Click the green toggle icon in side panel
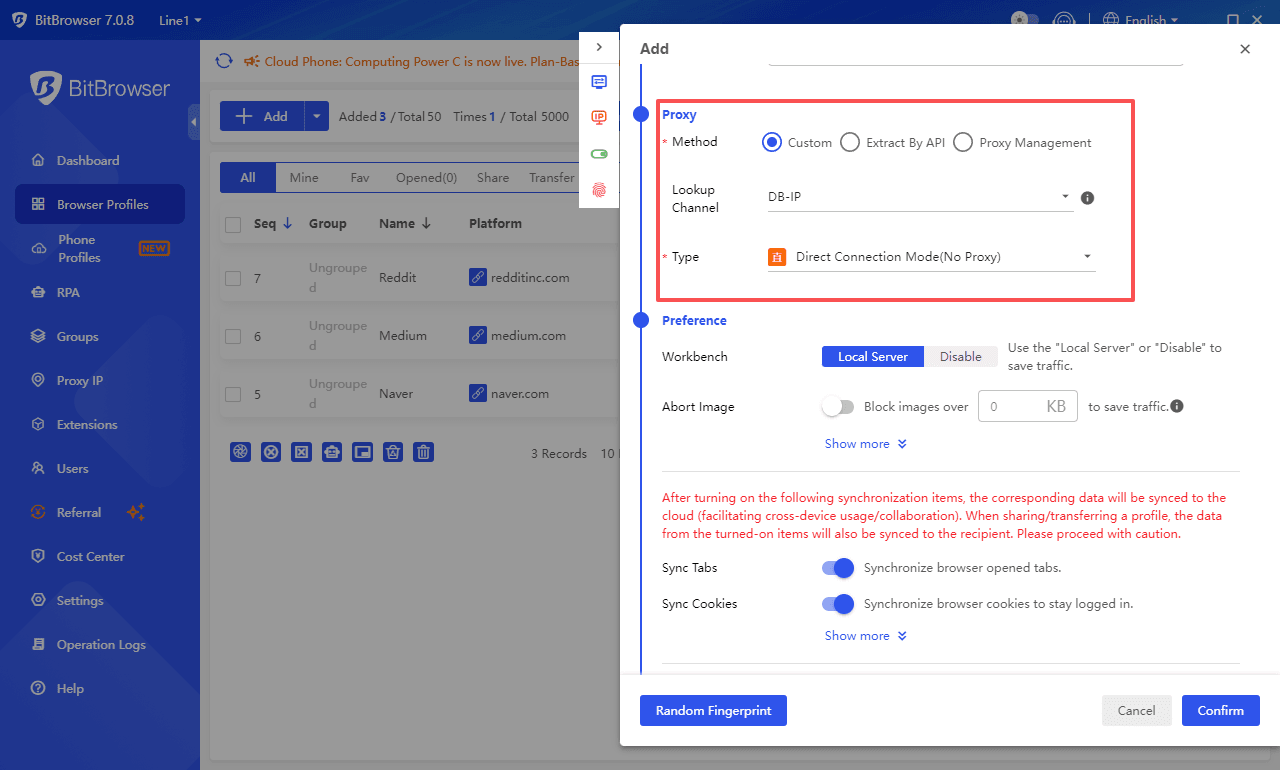 pos(599,154)
